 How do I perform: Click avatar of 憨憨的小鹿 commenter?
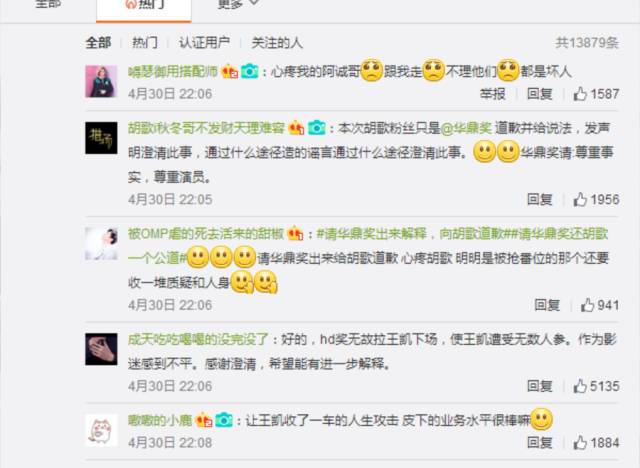101,430
